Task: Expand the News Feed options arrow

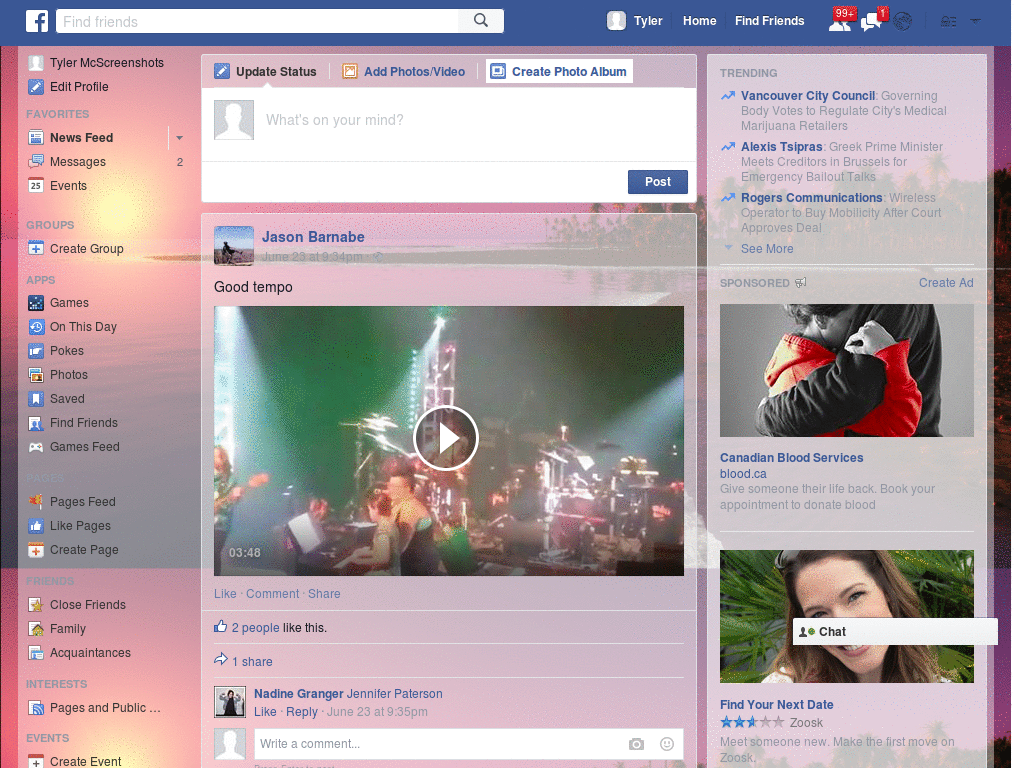Action: [180, 138]
